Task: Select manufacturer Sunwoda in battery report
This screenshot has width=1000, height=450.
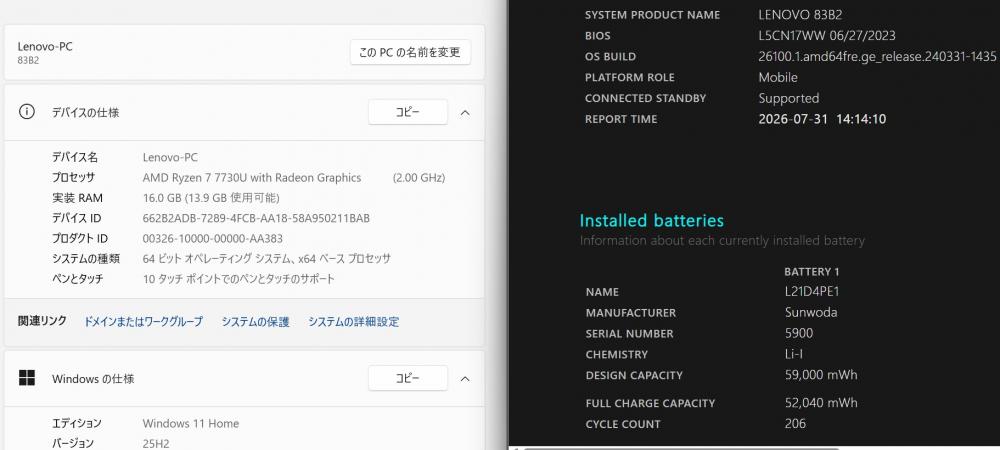Action: coord(811,312)
